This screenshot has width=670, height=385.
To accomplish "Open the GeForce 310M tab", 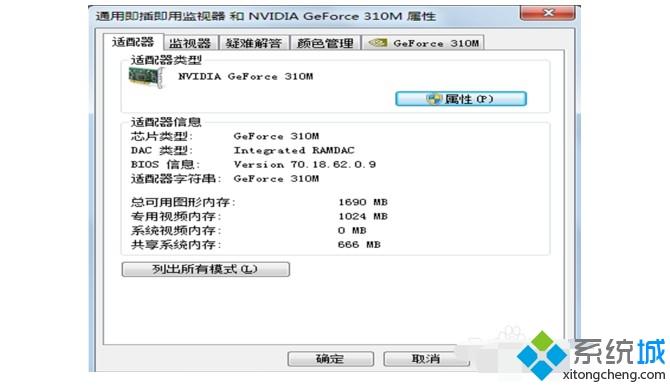I will [x=423, y=43].
